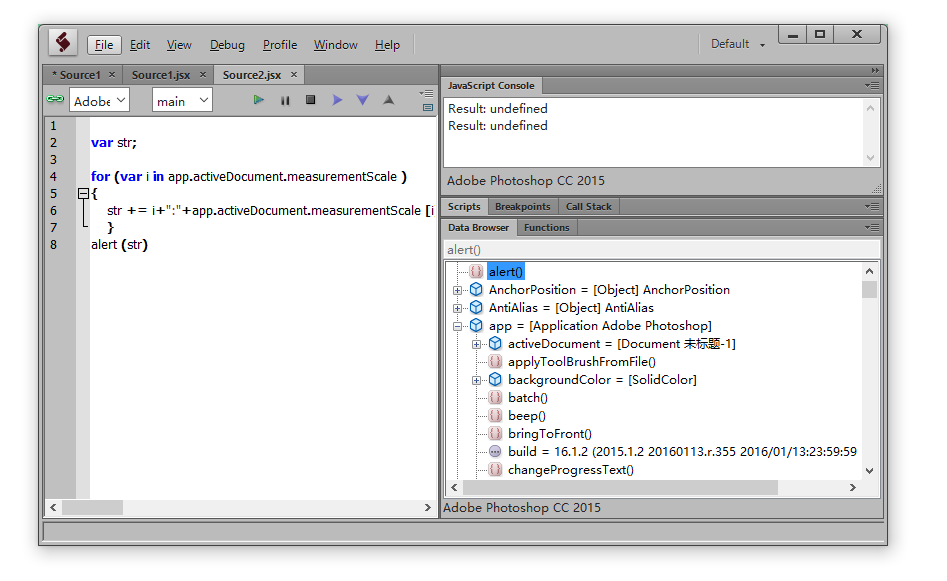Switch to the Call Stack tab
The image size is (947, 581).
click(x=589, y=207)
